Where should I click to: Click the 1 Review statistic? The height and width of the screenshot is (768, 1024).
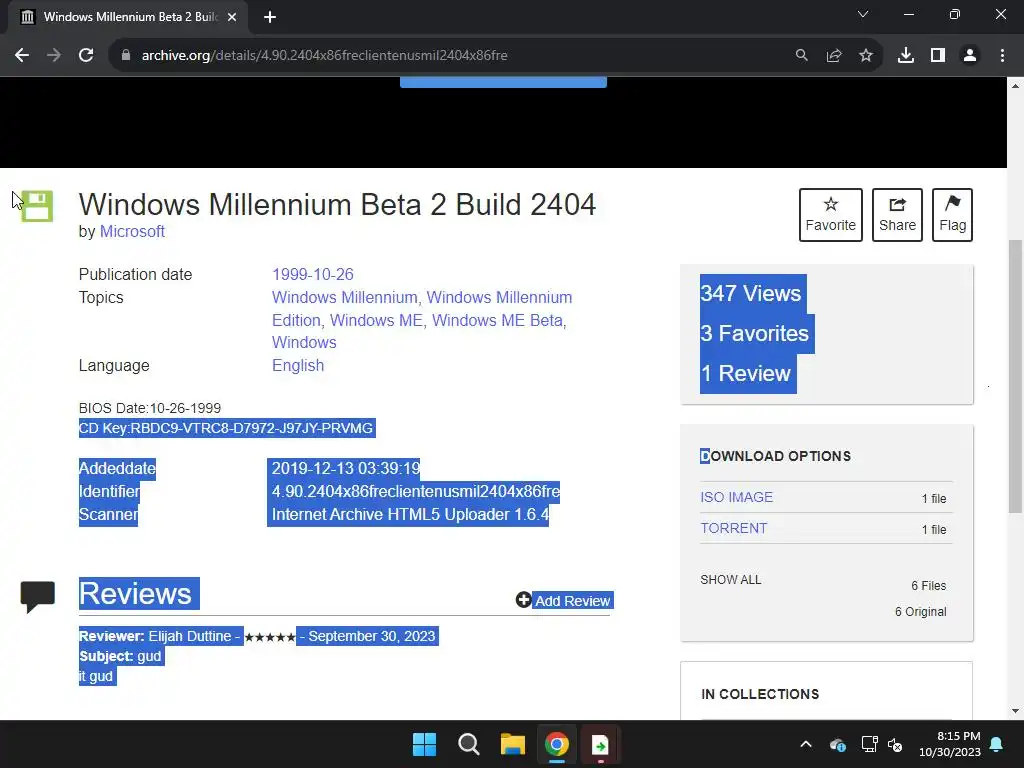coord(746,374)
